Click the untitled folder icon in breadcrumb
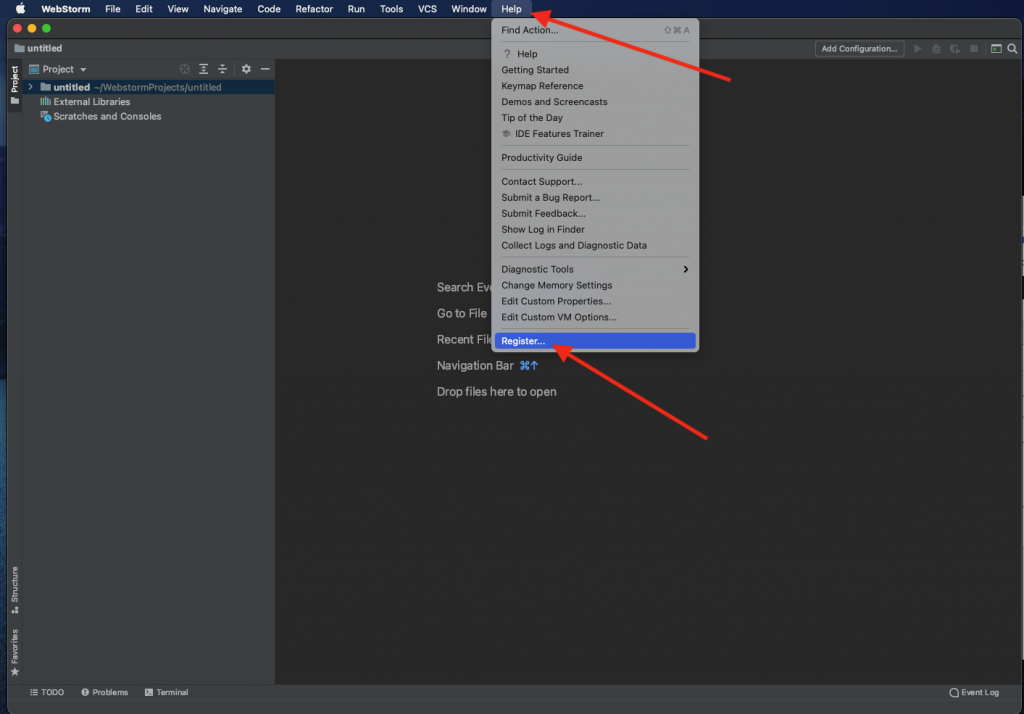The width and height of the screenshot is (1024, 714). 20,48
